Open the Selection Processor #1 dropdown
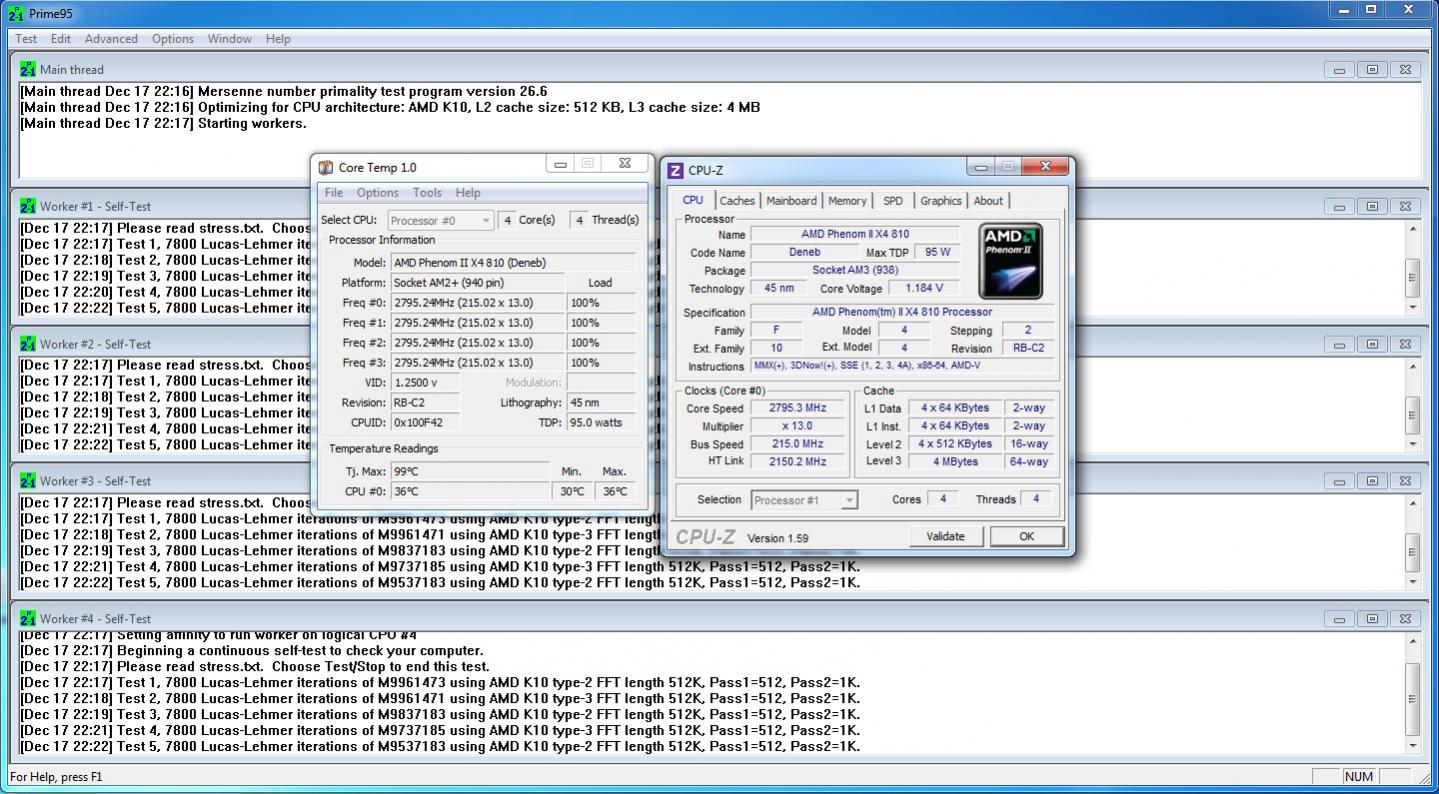Screen dimensions: 1439x794 pos(804,500)
